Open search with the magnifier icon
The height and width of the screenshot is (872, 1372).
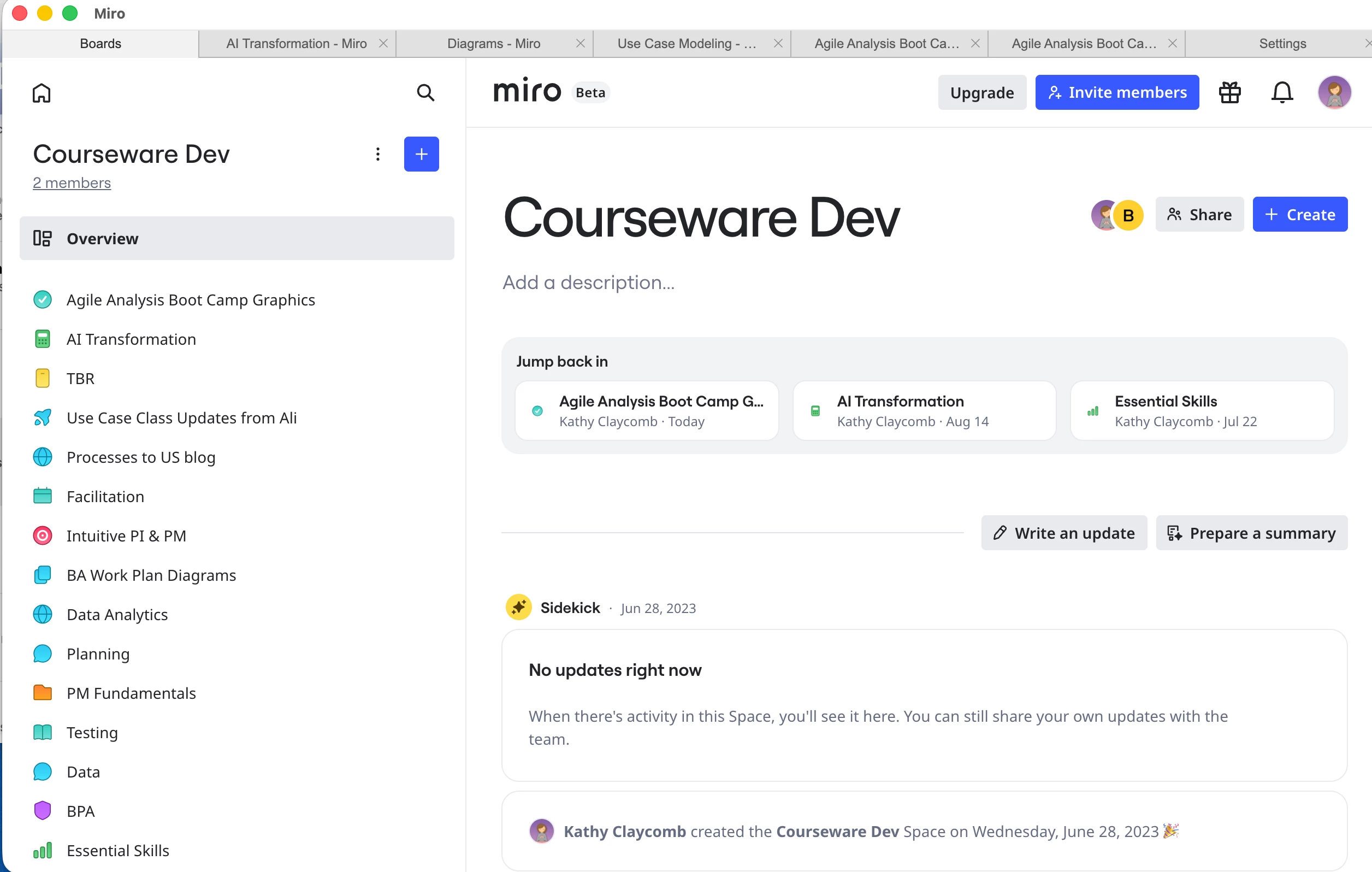coord(425,92)
